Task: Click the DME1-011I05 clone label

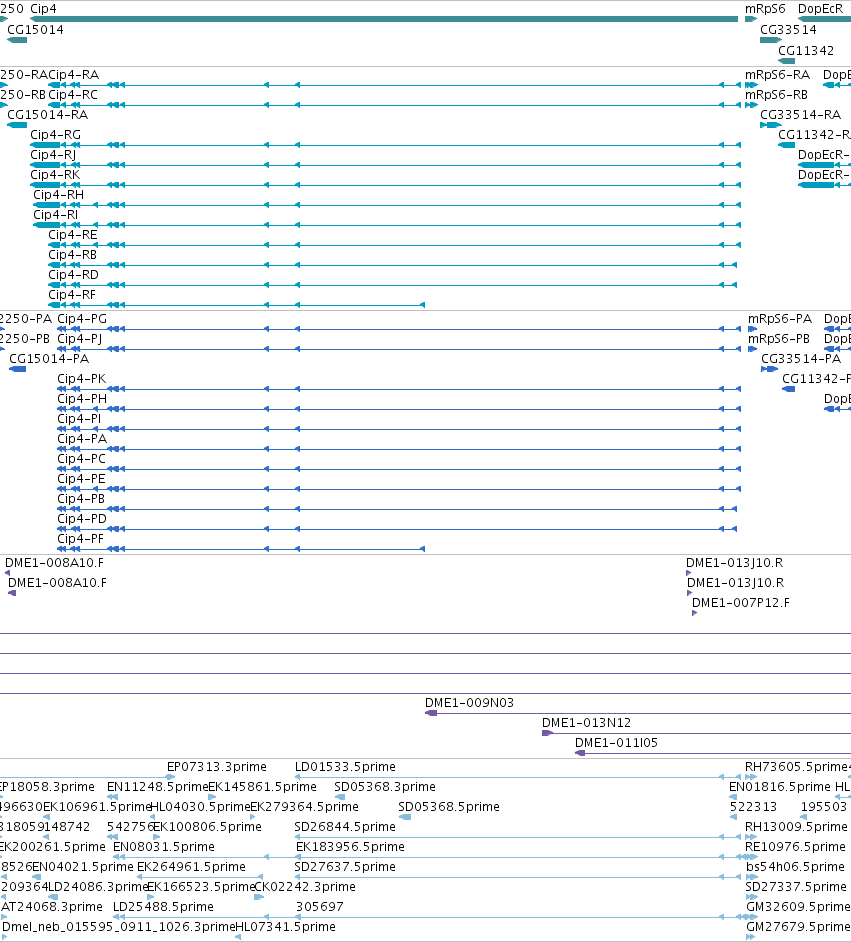Action: click(616, 743)
